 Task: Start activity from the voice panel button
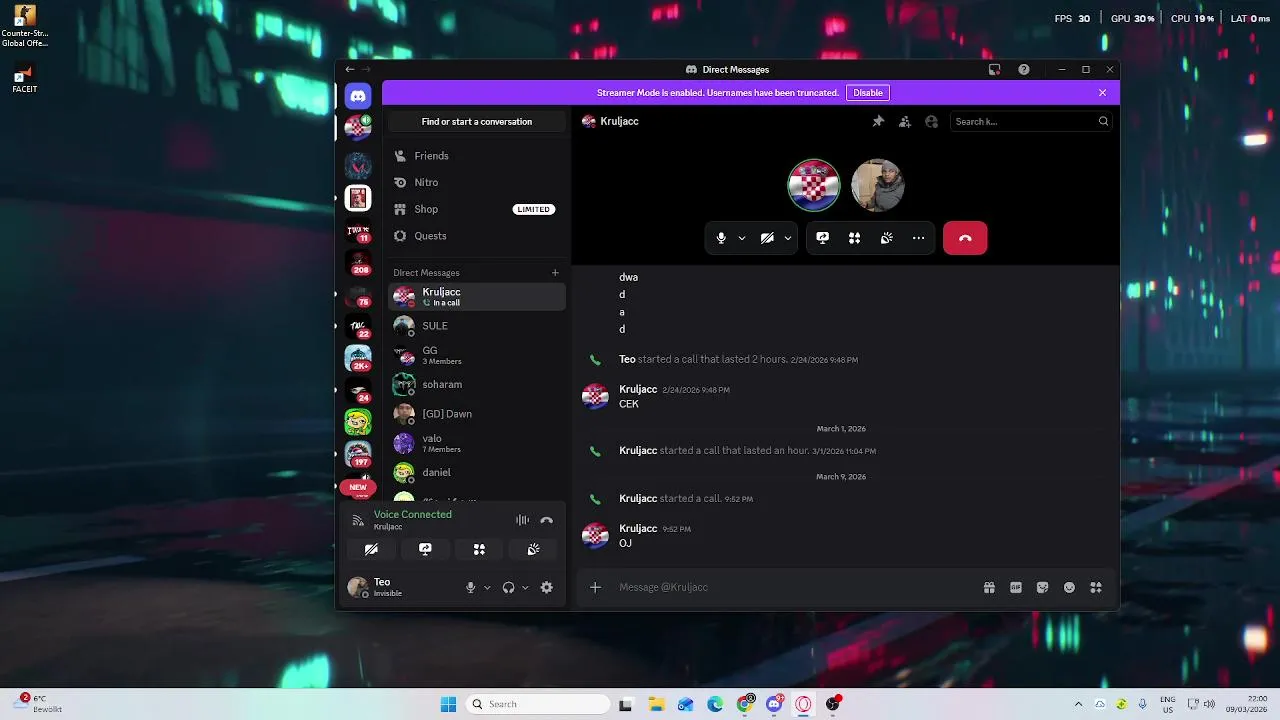point(479,549)
